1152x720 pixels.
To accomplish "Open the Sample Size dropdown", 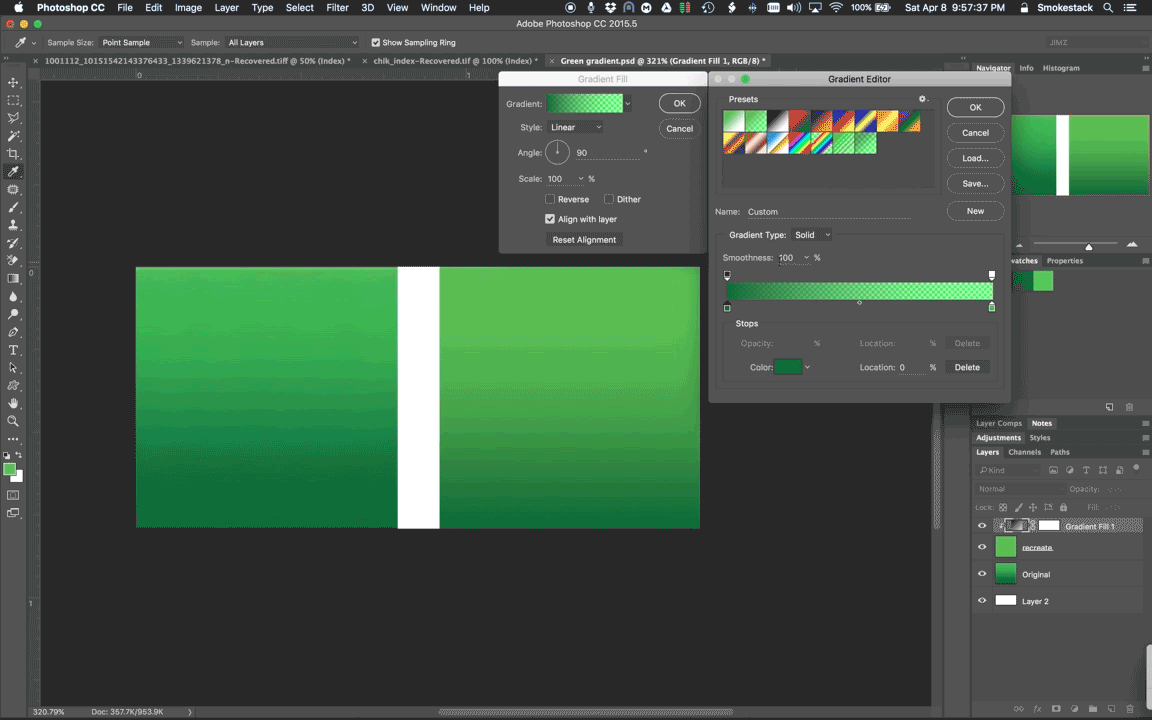I will point(141,43).
